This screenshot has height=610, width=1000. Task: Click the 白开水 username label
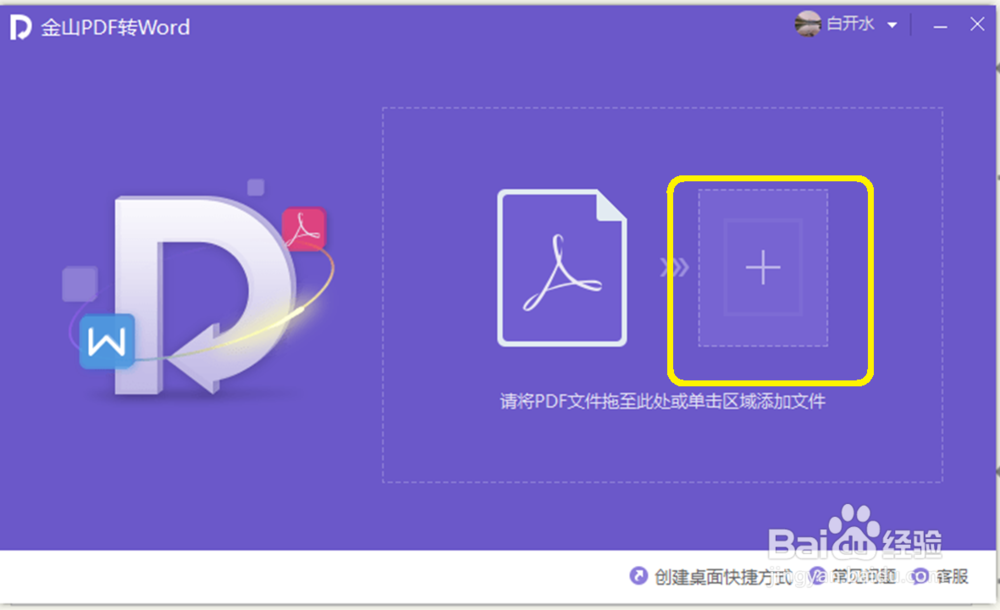coord(851,24)
